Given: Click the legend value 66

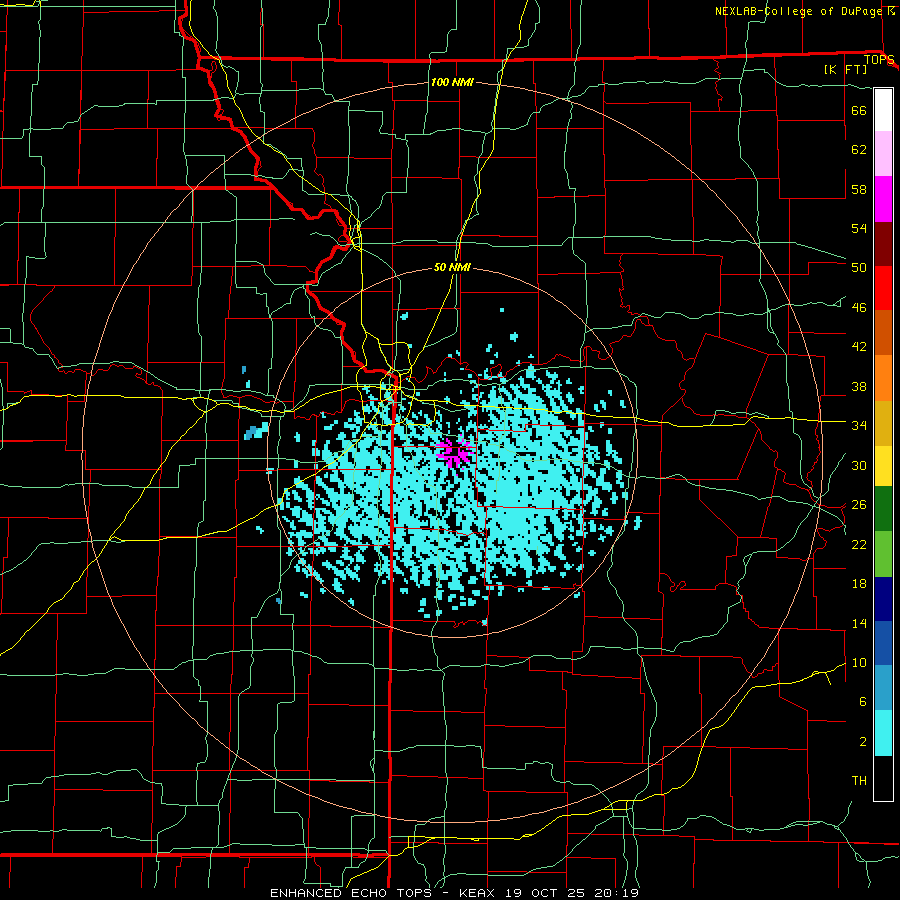Looking at the screenshot, I should coord(859,110).
